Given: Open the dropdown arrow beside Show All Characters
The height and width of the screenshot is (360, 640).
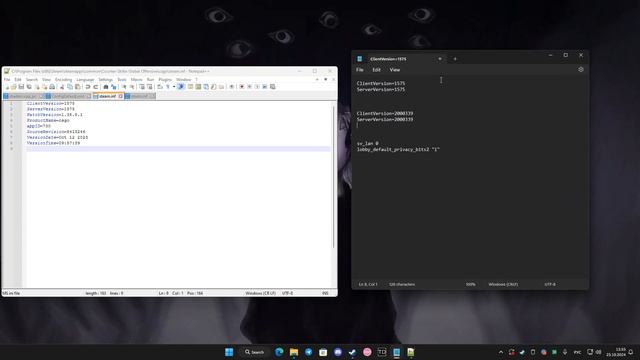Looking at the screenshot, I should point(174,87).
